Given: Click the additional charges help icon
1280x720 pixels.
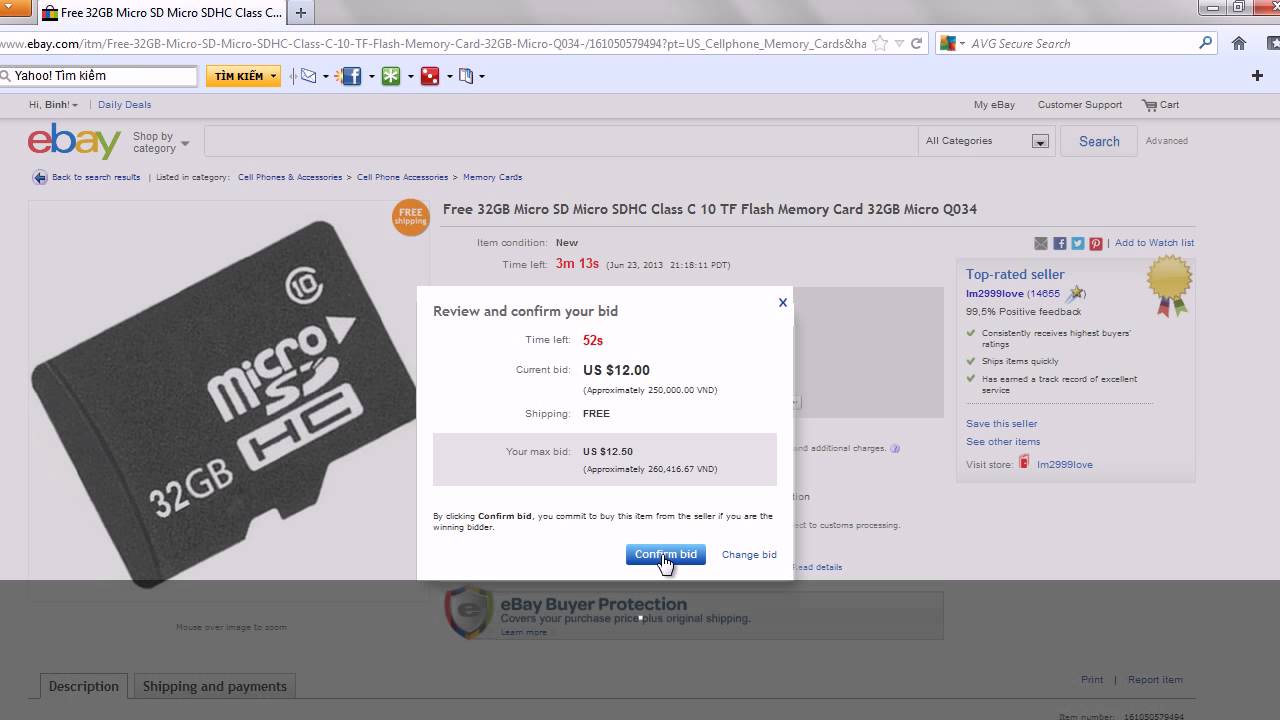Looking at the screenshot, I should [895, 449].
